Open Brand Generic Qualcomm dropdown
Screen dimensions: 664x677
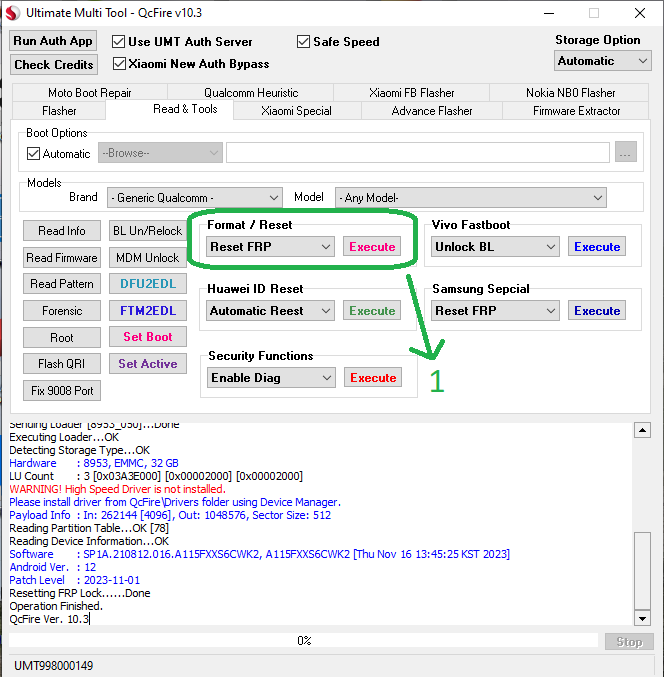coord(195,198)
